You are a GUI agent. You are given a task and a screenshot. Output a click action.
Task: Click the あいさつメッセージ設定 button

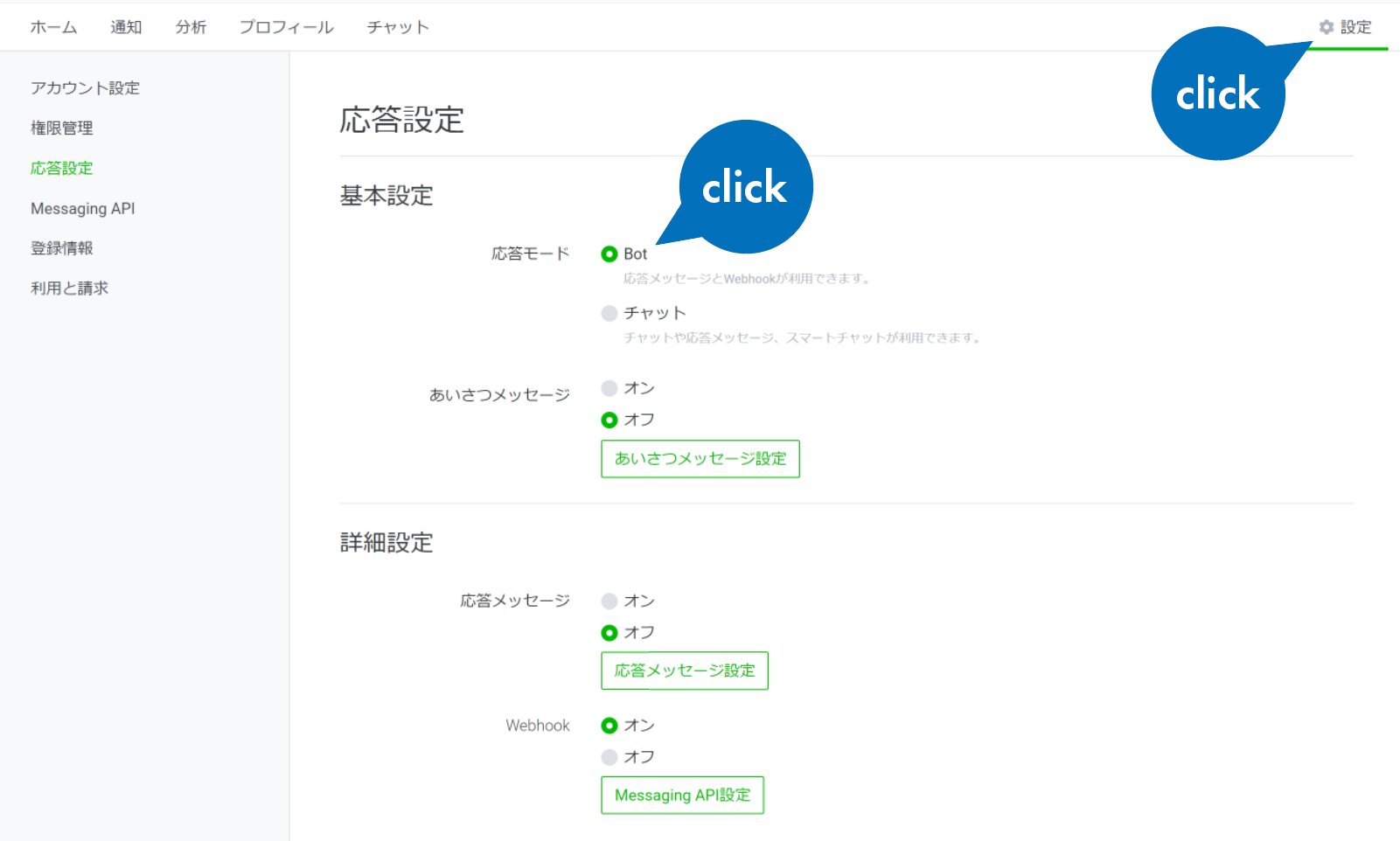pyautogui.click(x=700, y=459)
